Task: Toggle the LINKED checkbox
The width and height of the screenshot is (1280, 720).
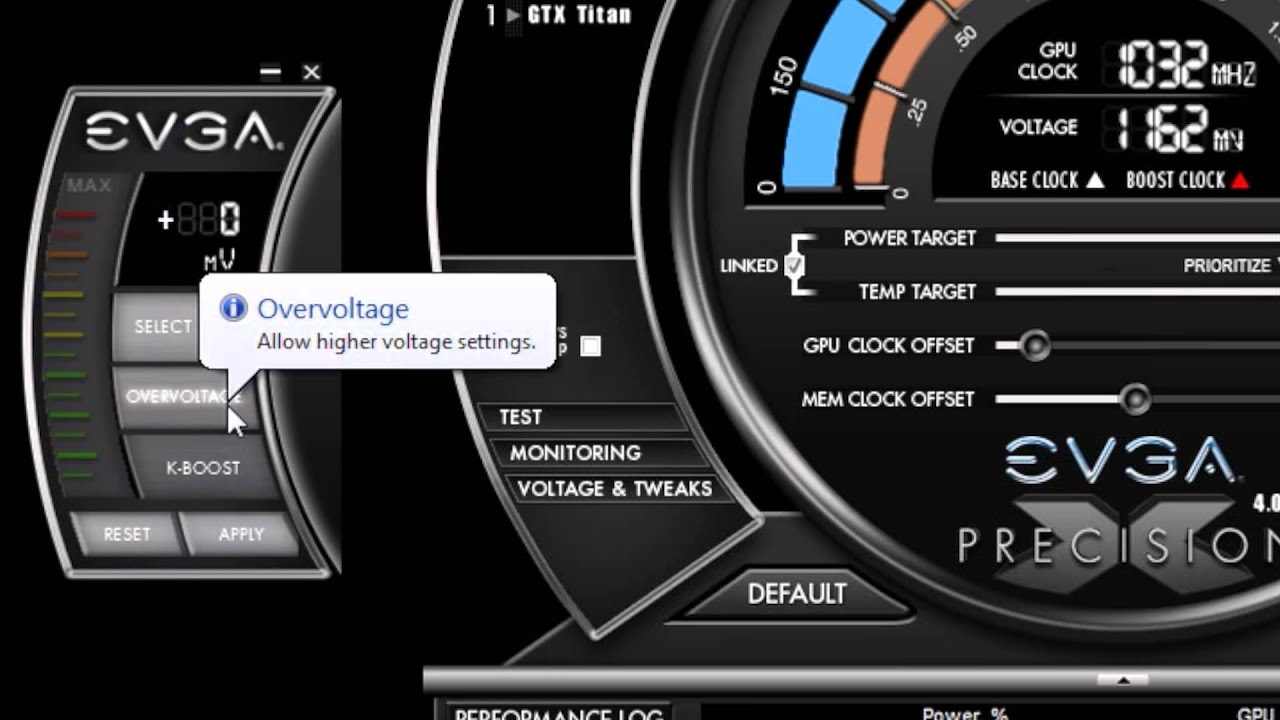Action: (x=794, y=266)
